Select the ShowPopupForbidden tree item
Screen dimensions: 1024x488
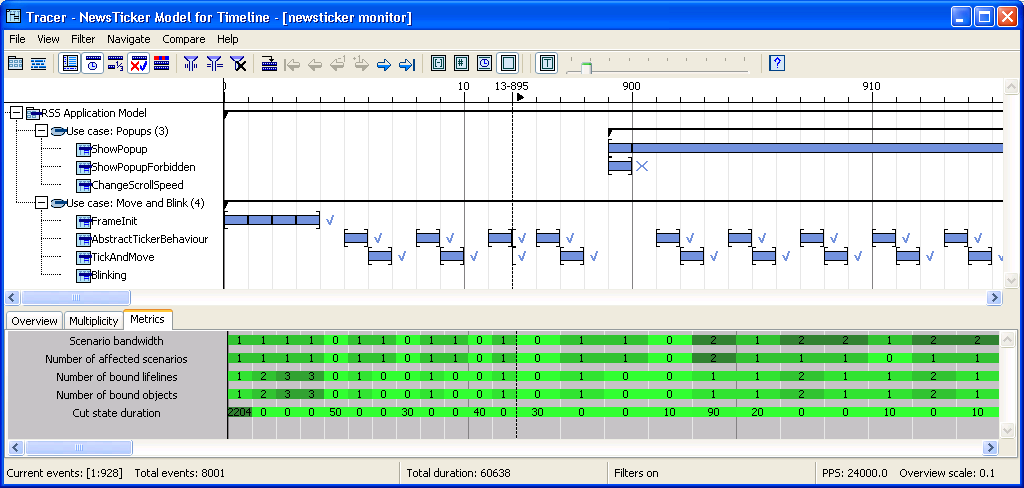click(143, 167)
